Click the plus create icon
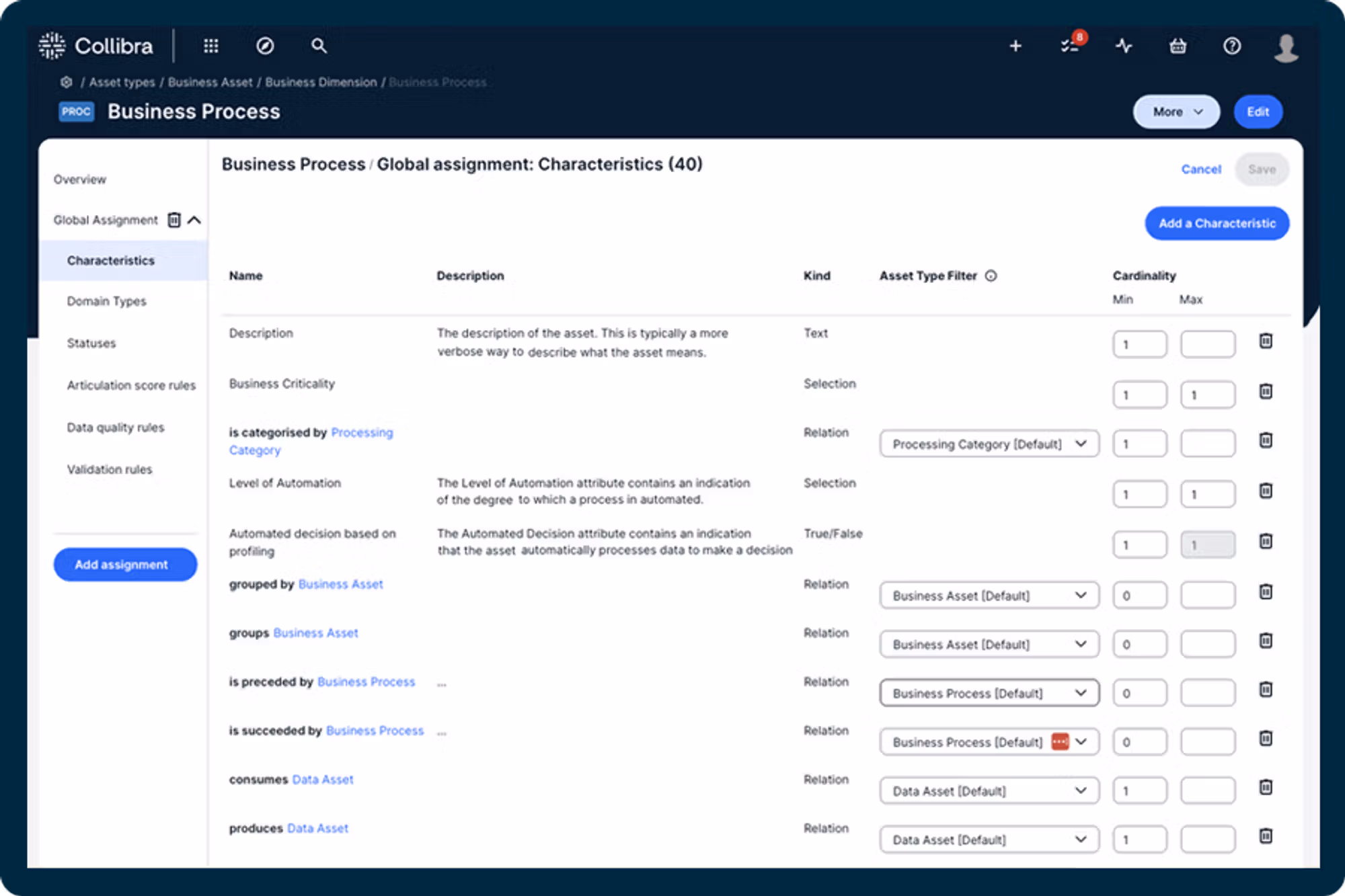 pos(1015,46)
